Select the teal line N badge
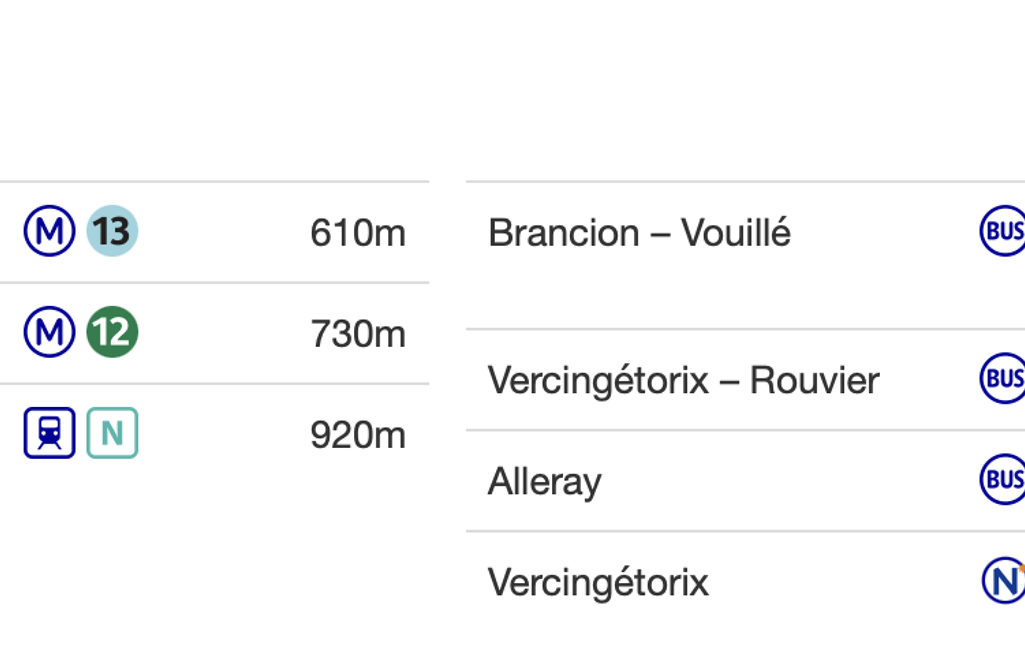The image size is (1025, 650). pyautogui.click(x=112, y=433)
